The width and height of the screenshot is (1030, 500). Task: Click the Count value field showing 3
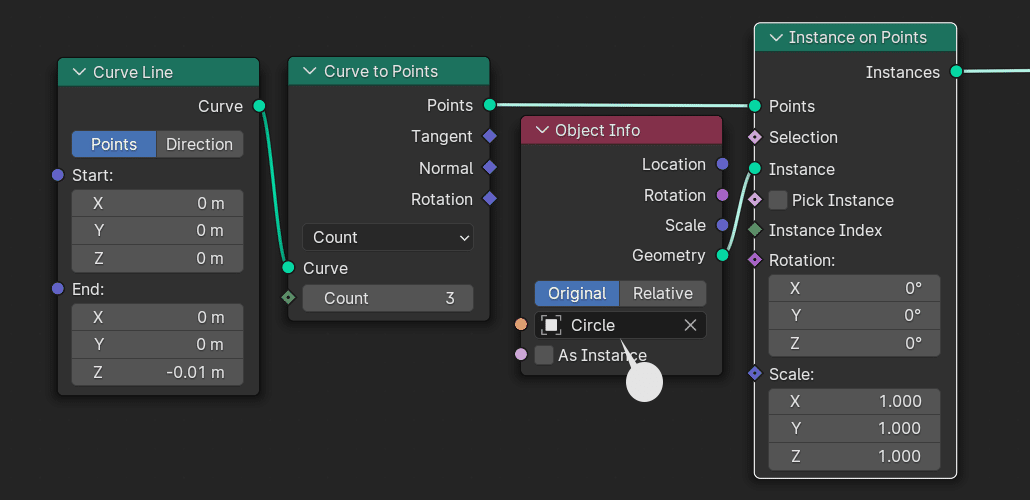[x=388, y=298]
